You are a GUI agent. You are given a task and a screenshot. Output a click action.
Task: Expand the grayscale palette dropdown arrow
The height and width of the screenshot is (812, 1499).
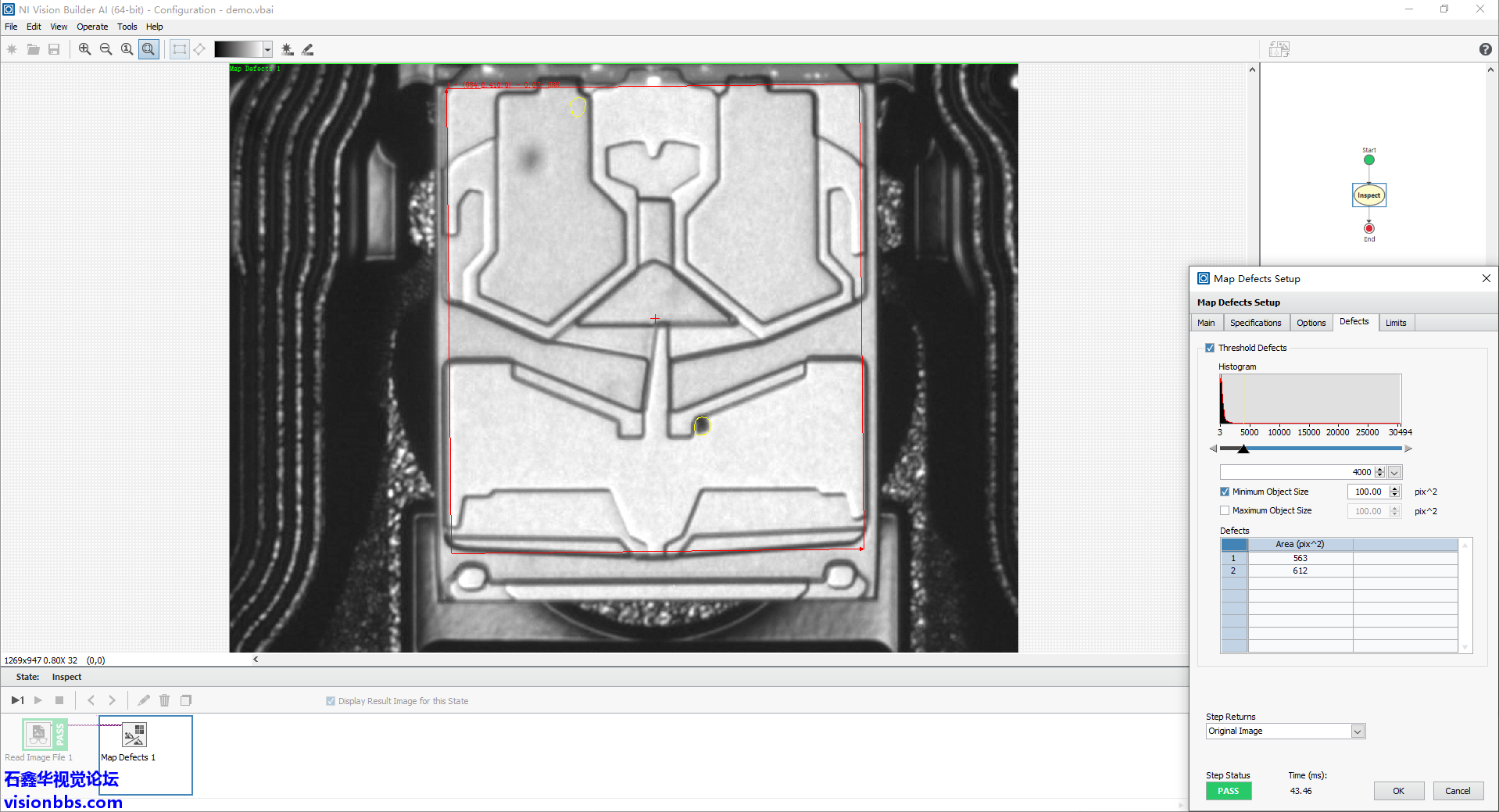(x=267, y=49)
